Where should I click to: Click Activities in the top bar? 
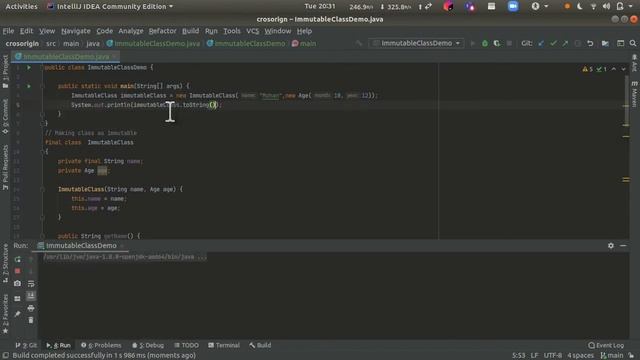[x=21, y=7]
